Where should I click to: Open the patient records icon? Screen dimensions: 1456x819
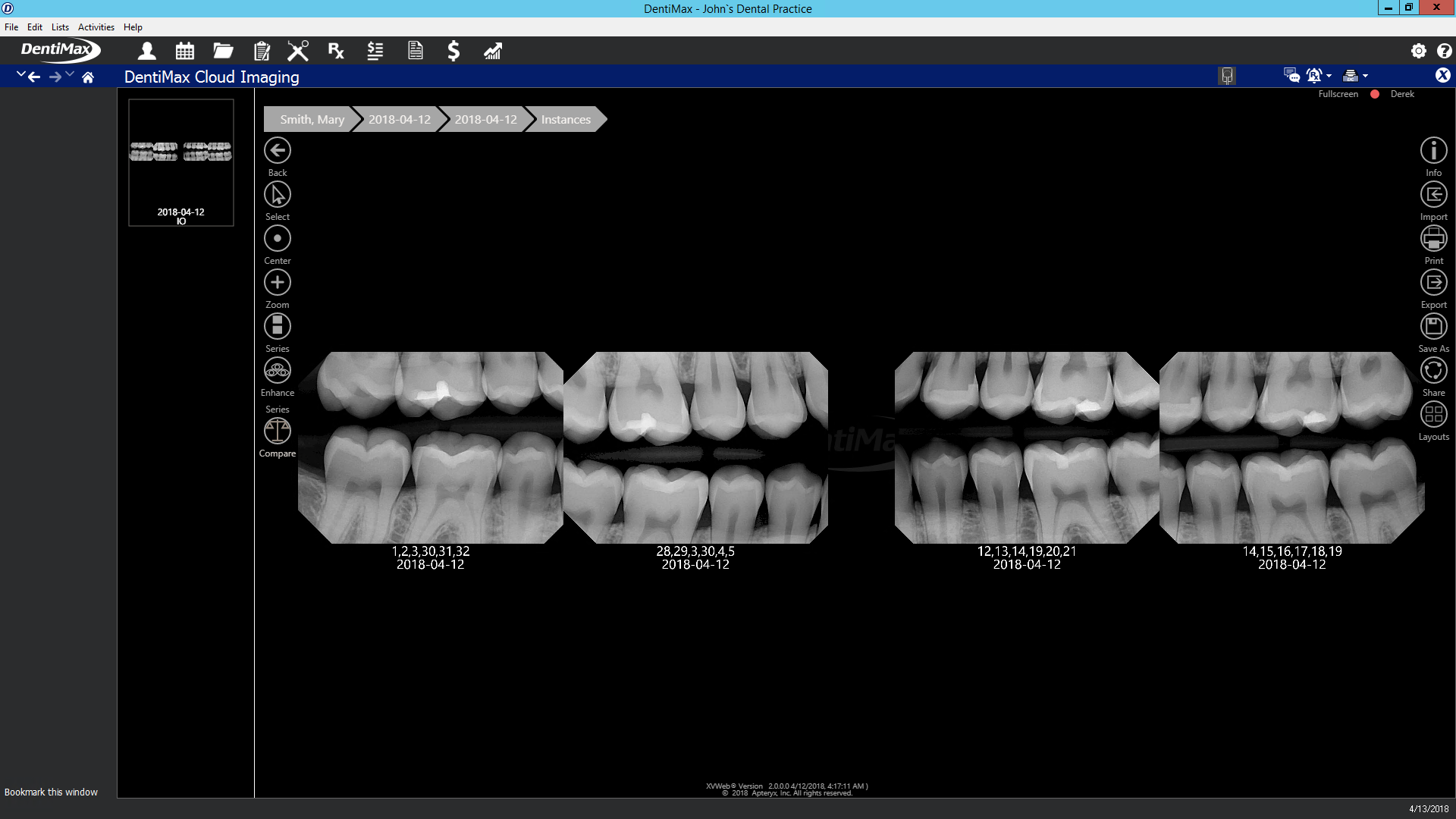coord(146,51)
